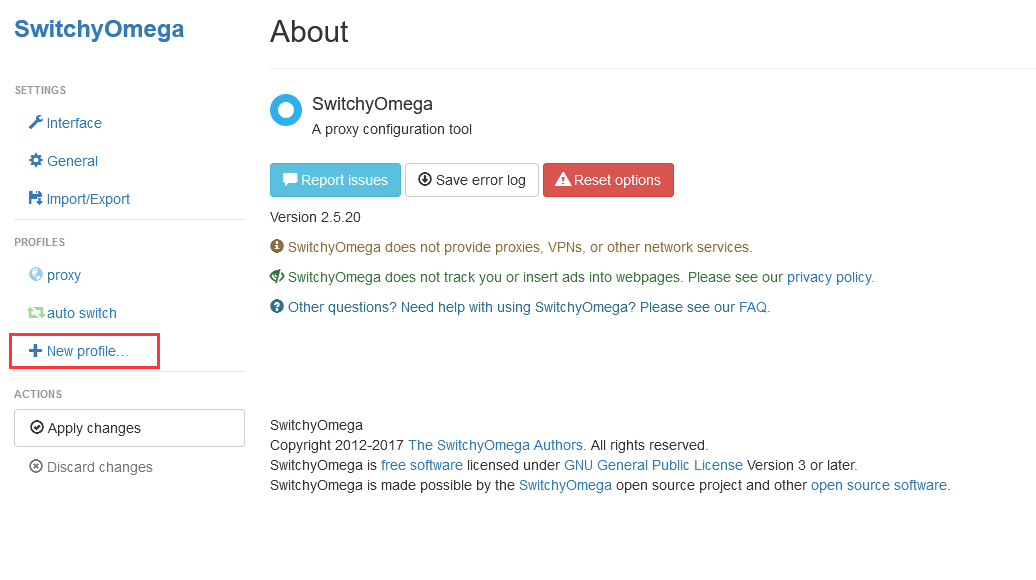Click the green arrows icon beside auto switch
The image size is (1036, 580).
(36, 312)
